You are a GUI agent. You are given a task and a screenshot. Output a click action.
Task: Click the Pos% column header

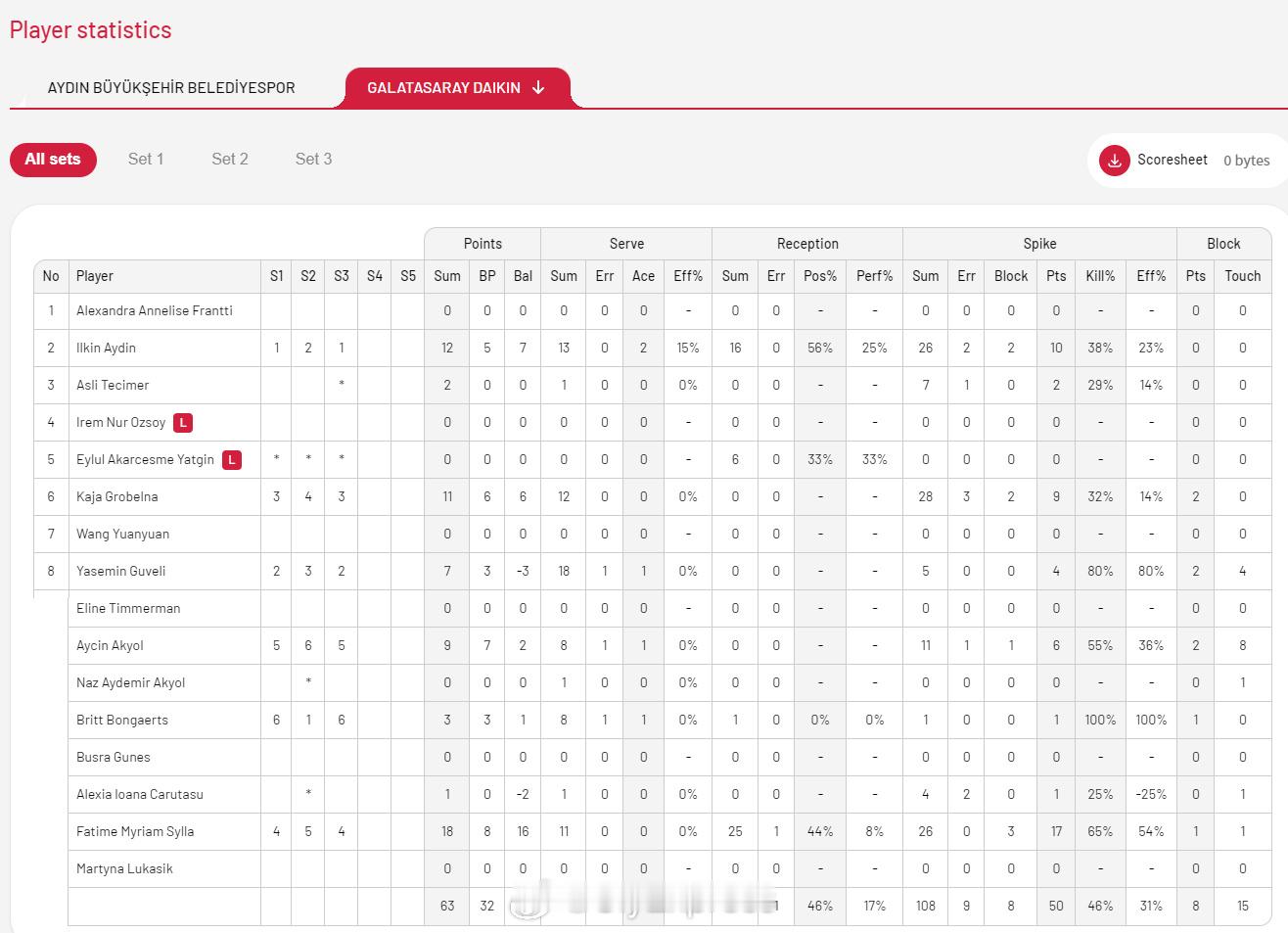pos(820,276)
